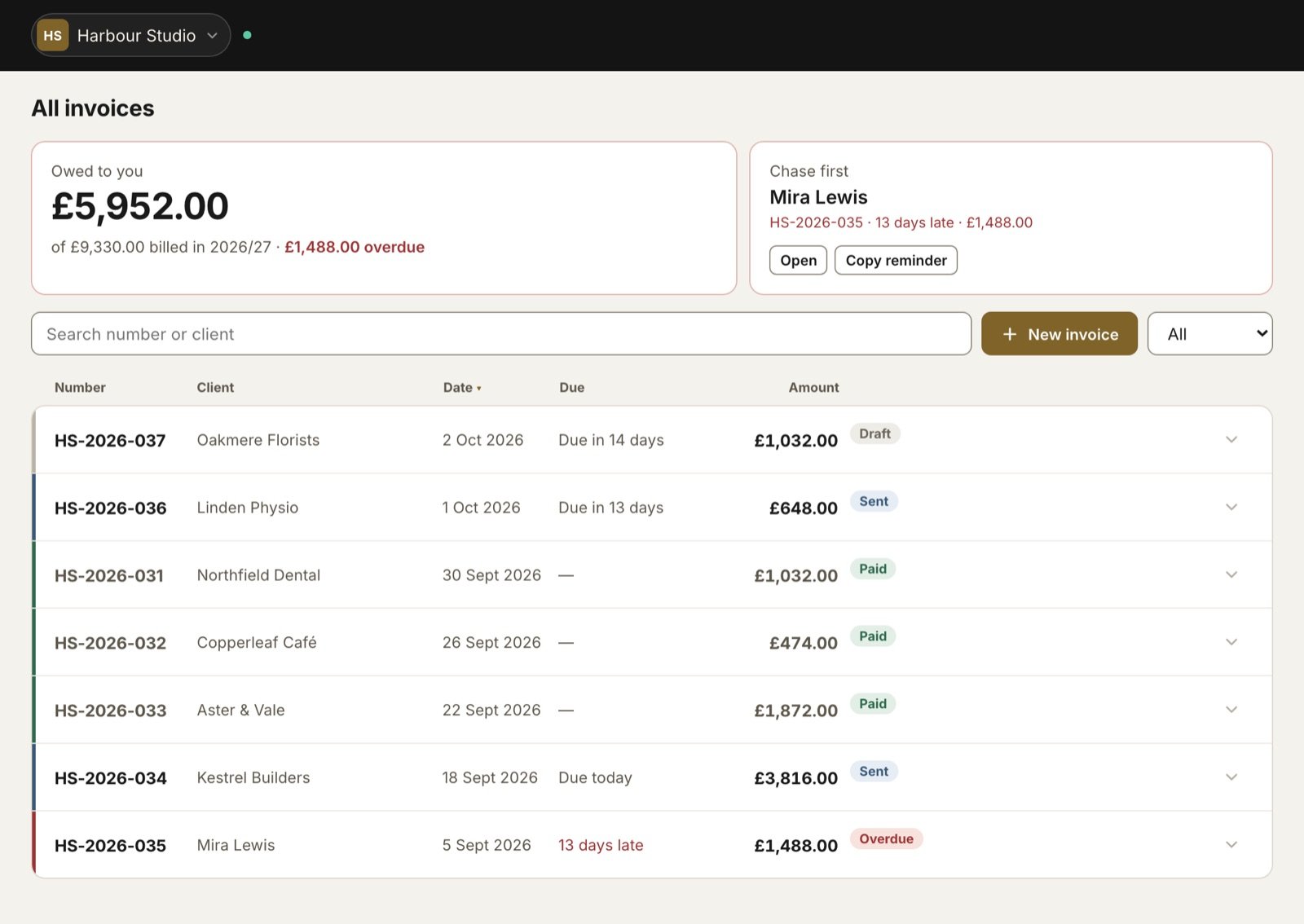Click the green status dot
The image size is (1304, 924).
click(x=247, y=35)
